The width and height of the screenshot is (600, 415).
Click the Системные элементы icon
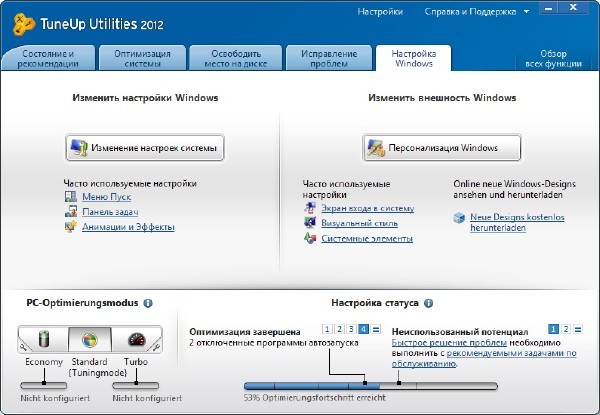click(x=310, y=238)
